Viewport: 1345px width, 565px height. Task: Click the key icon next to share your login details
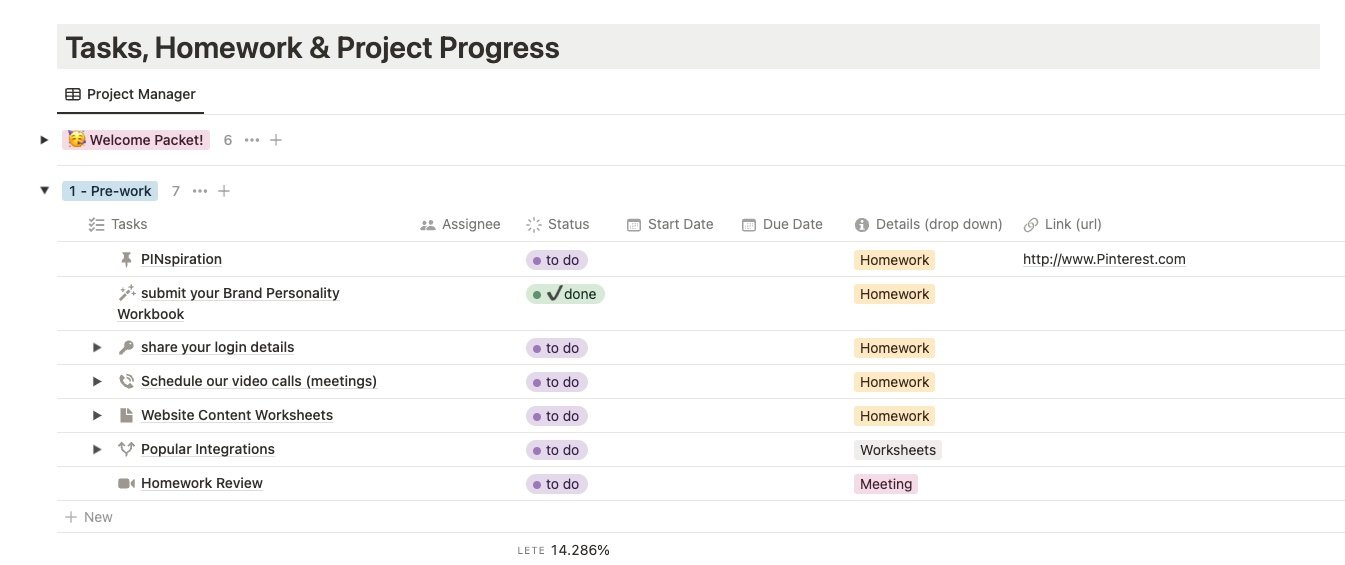pyautogui.click(x=126, y=347)
